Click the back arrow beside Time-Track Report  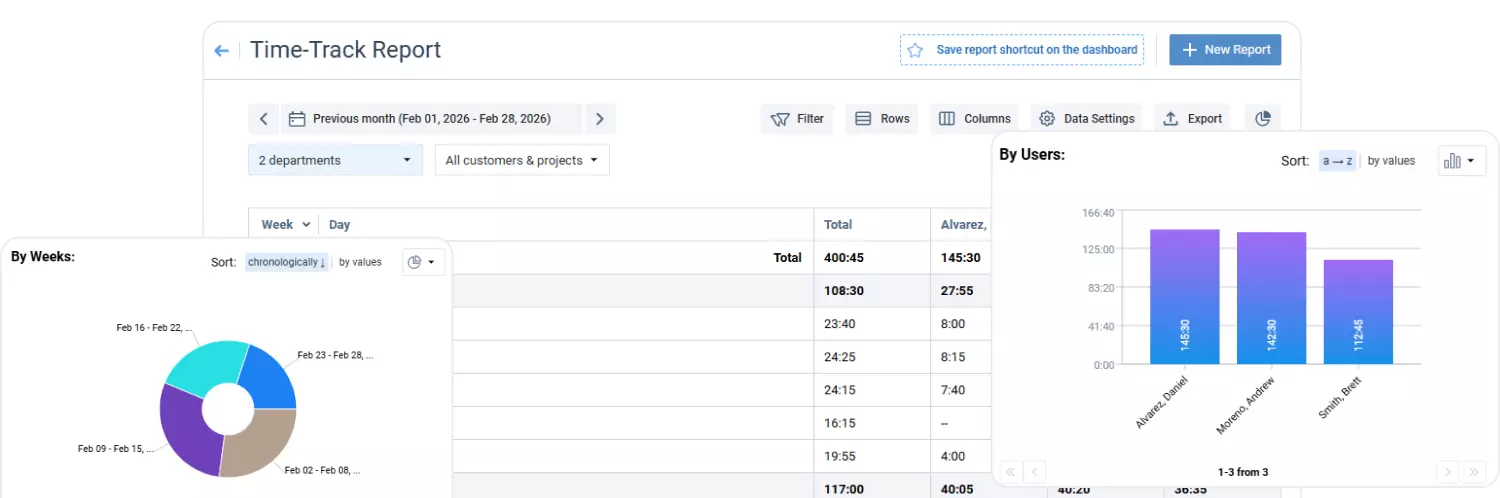click(x=221, y=51)
